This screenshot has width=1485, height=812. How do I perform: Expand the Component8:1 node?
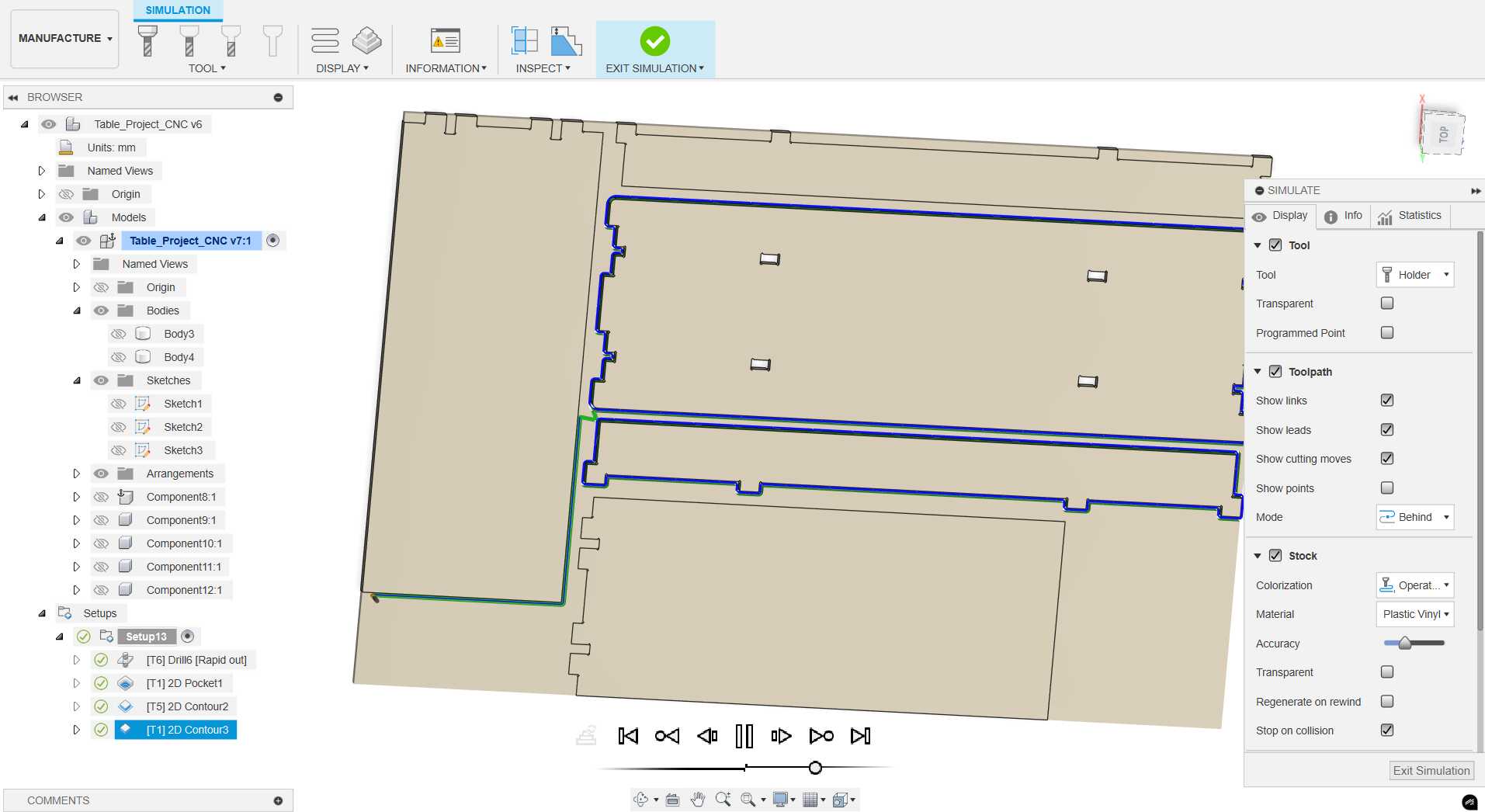tap(76, 497)
